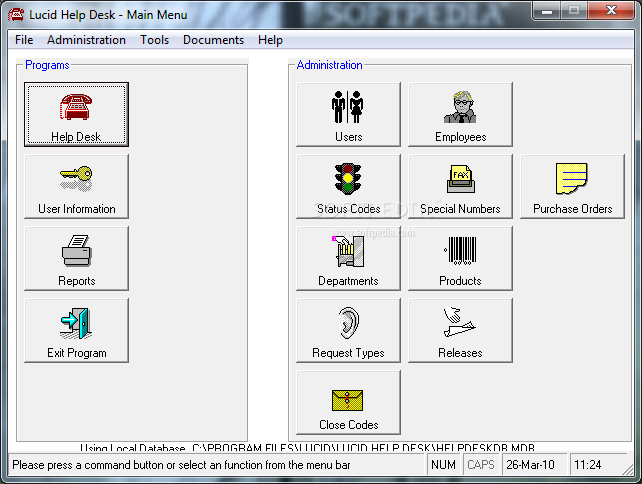Image resolution: width=642 pixels, height=484 pixels.
Task: Open Purchase Orders via the yellow note icon
Action: point(572,186)
